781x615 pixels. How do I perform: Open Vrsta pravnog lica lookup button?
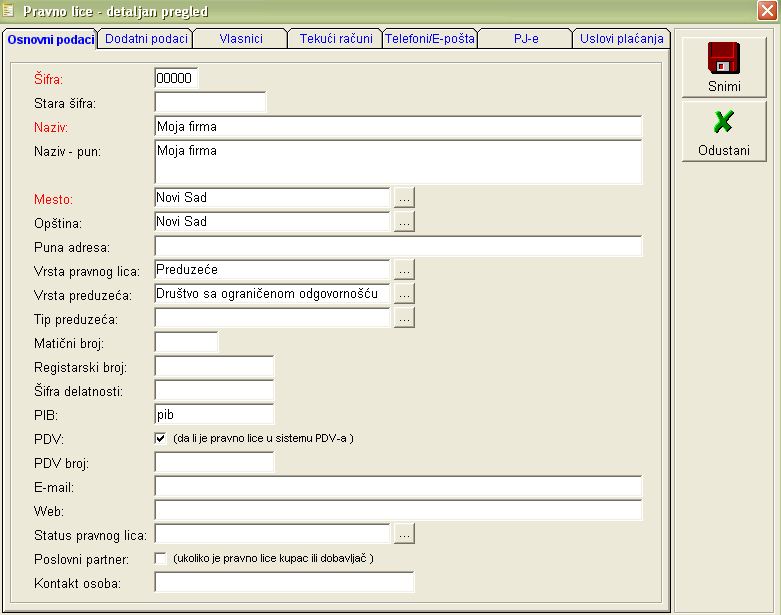pos(404,270)
